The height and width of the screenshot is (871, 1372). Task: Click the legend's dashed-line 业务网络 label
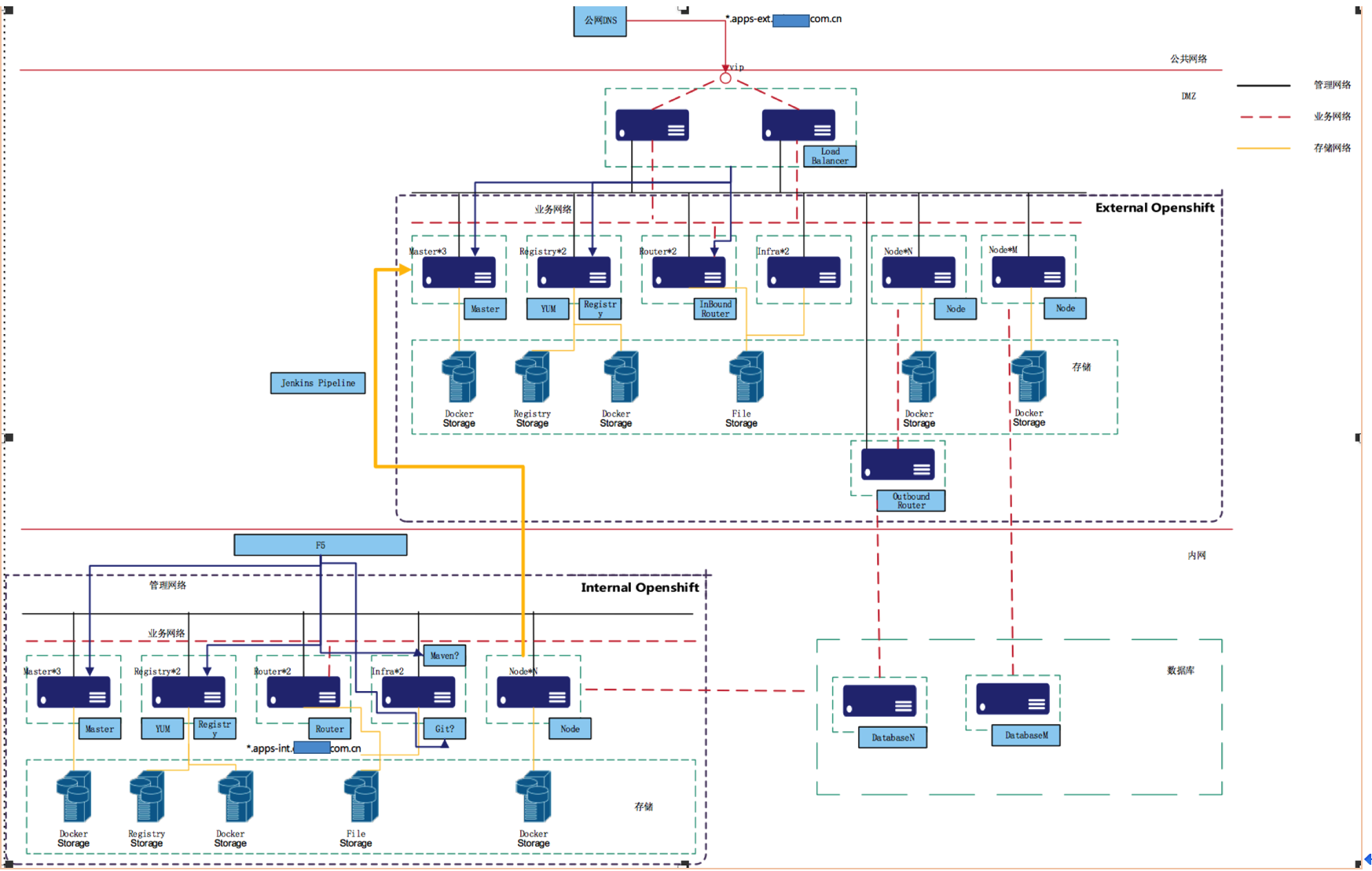tap(1332, 116)
